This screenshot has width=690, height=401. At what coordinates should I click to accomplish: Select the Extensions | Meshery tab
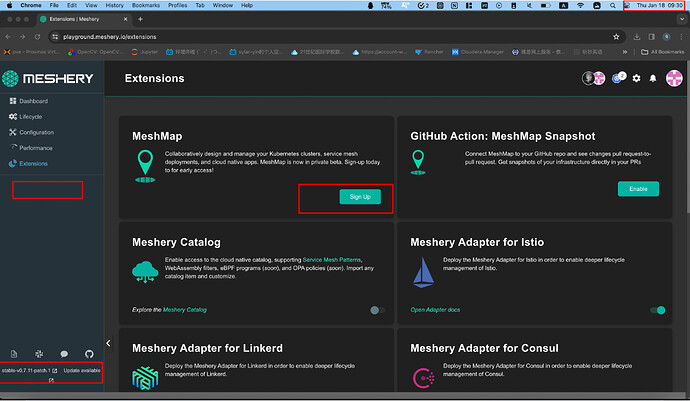pyautogui.click(x=84, y=19)
